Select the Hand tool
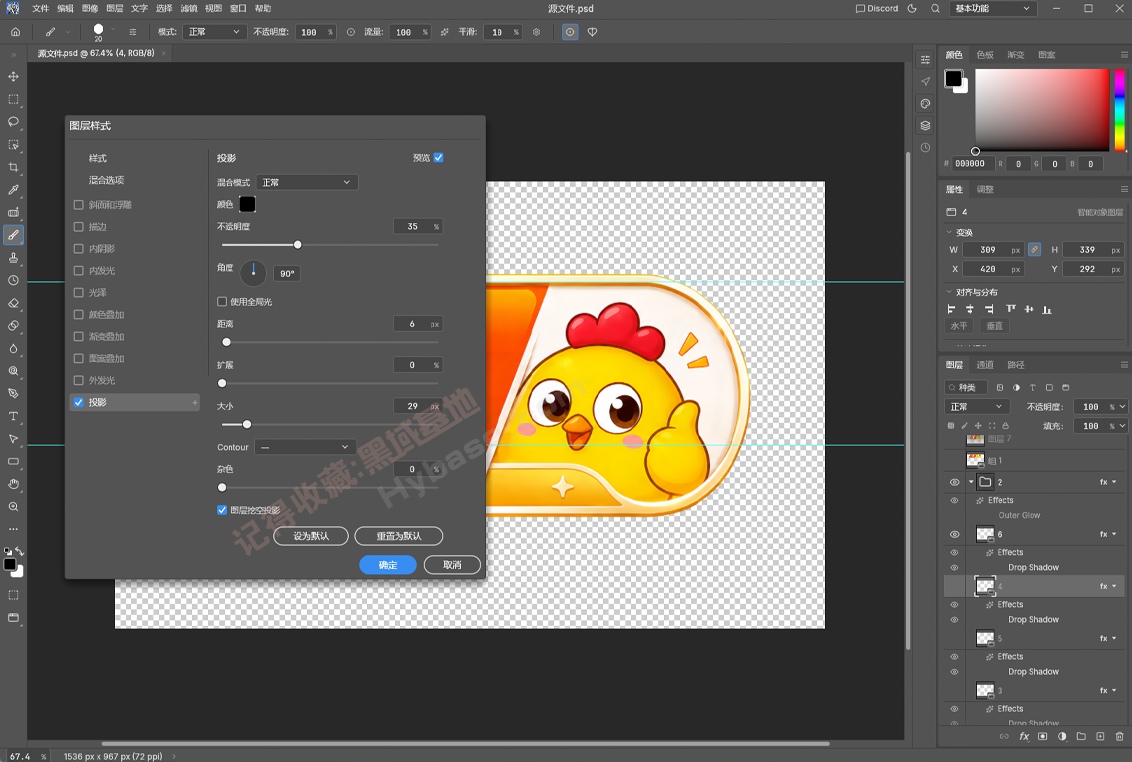This screenshot has width=1132, height=762. point(13,484)
